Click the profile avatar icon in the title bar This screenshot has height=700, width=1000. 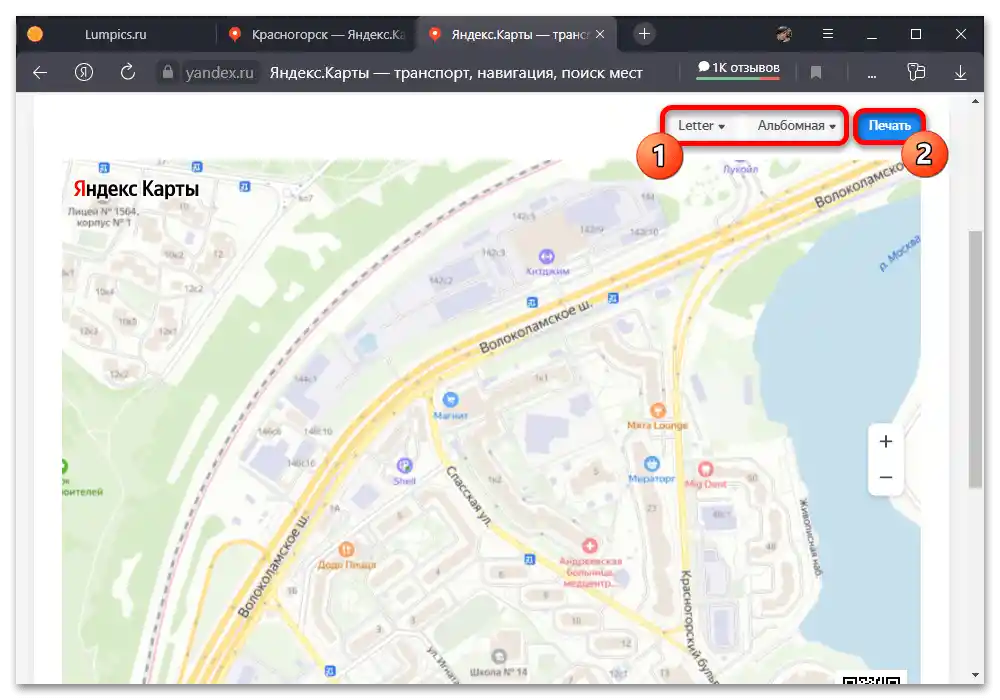coord(784,34)
